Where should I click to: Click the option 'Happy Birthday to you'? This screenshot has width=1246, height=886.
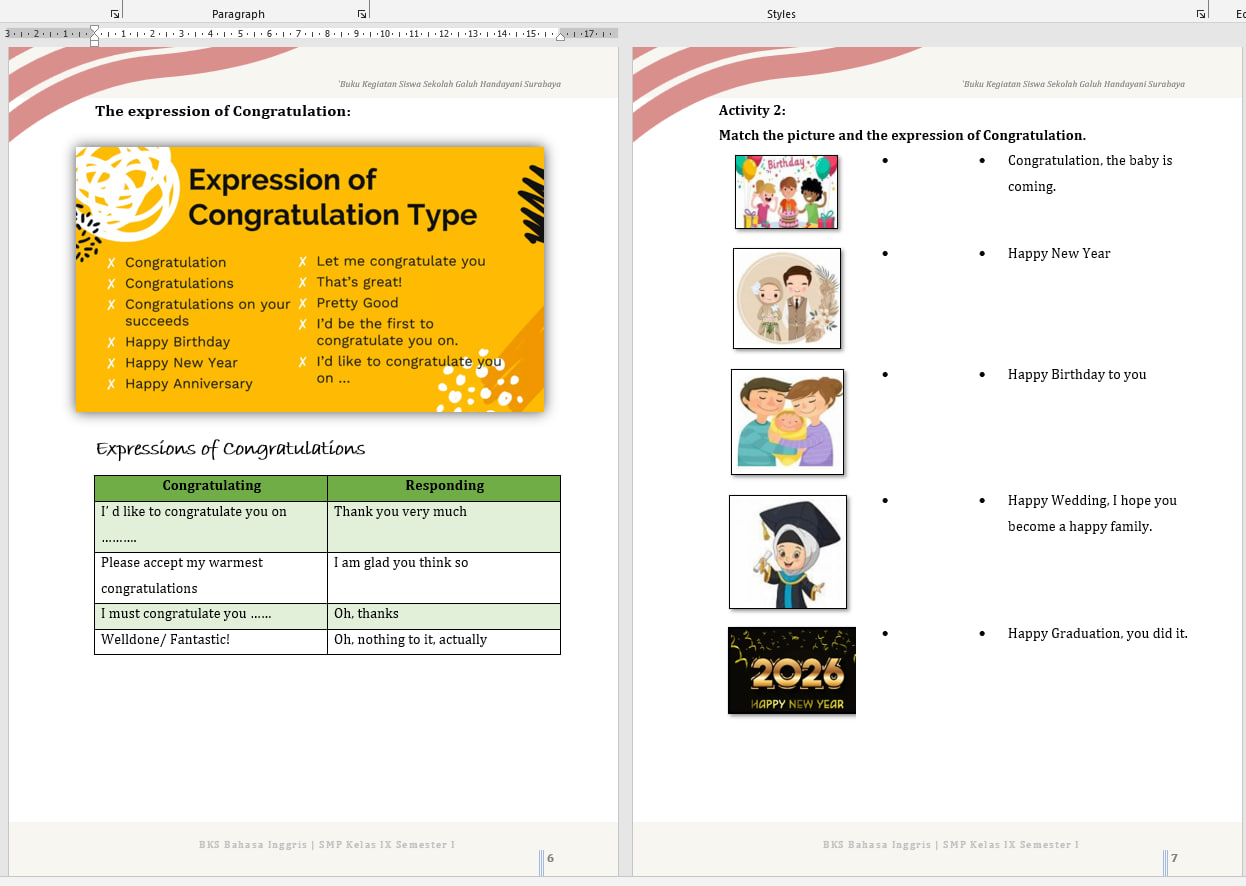[1077, 375]
